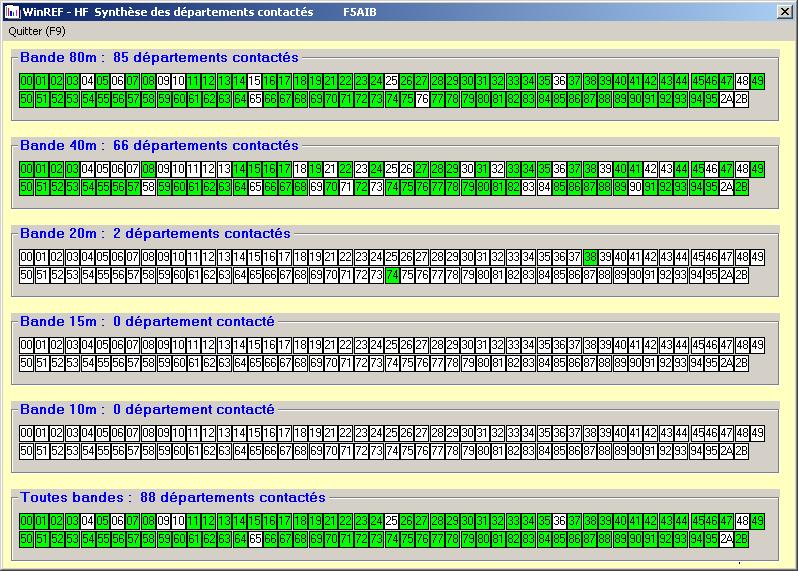Select department 58 cell in Bande 40m
This screenshot has width=798, height=571.
point(148,187)
